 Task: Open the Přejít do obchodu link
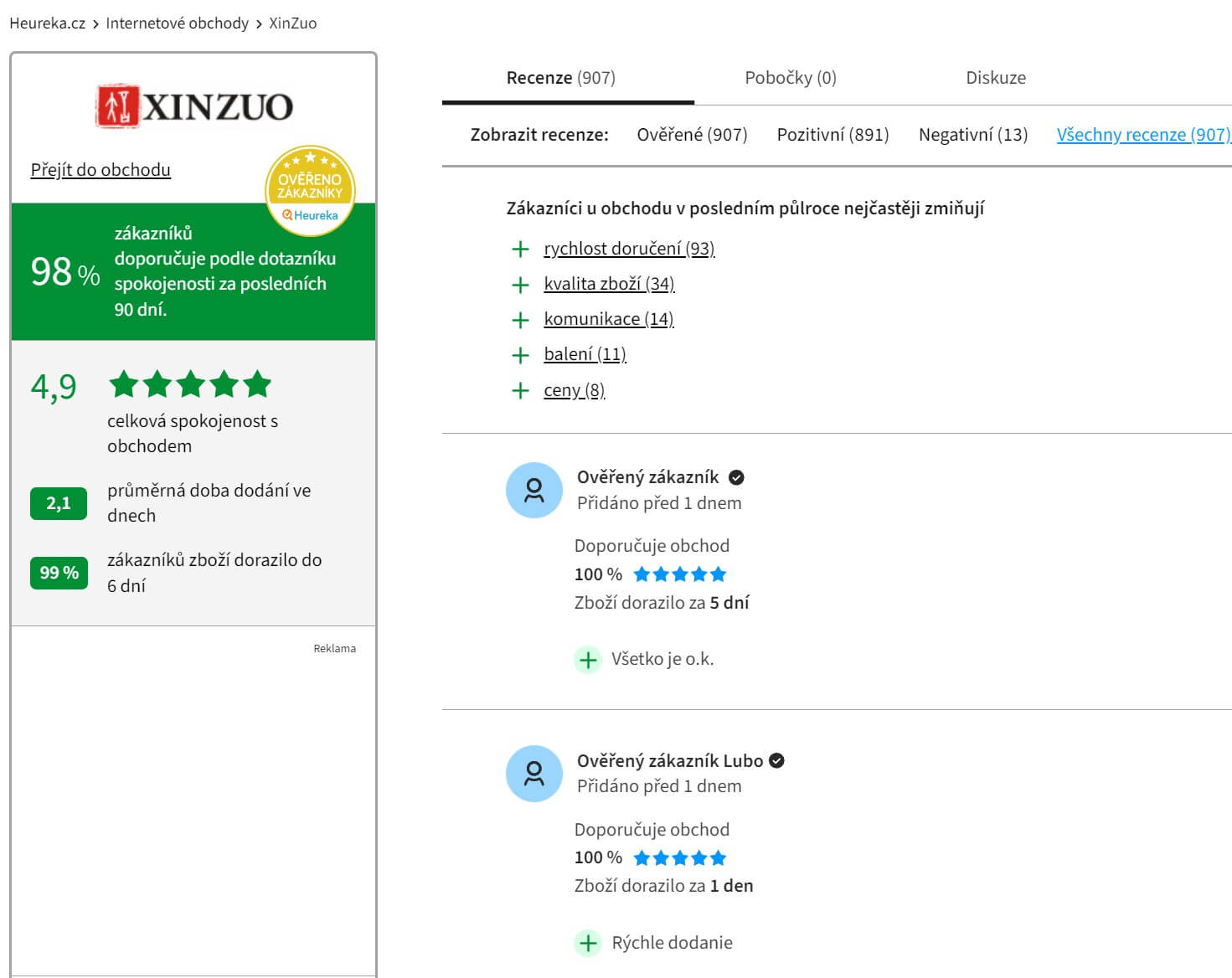pyautogui.click(x=101, y=170)
